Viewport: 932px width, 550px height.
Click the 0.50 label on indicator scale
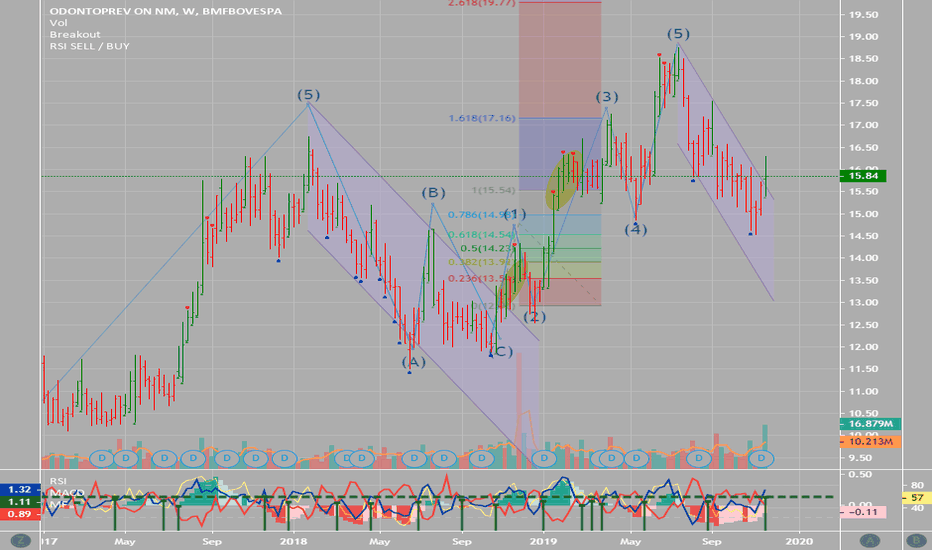click(x=860, y=474)
